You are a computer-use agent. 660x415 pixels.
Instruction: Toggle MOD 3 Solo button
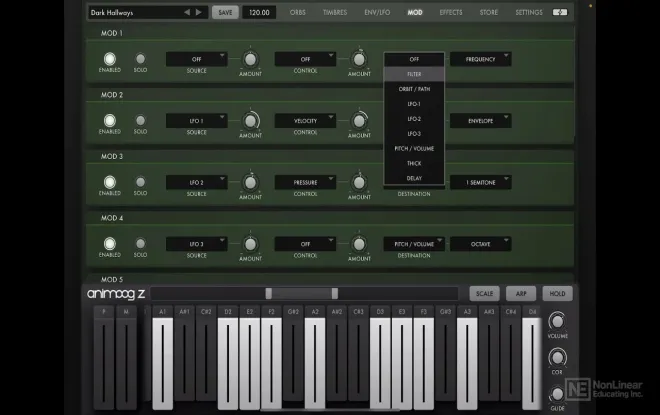pos(140,182)
